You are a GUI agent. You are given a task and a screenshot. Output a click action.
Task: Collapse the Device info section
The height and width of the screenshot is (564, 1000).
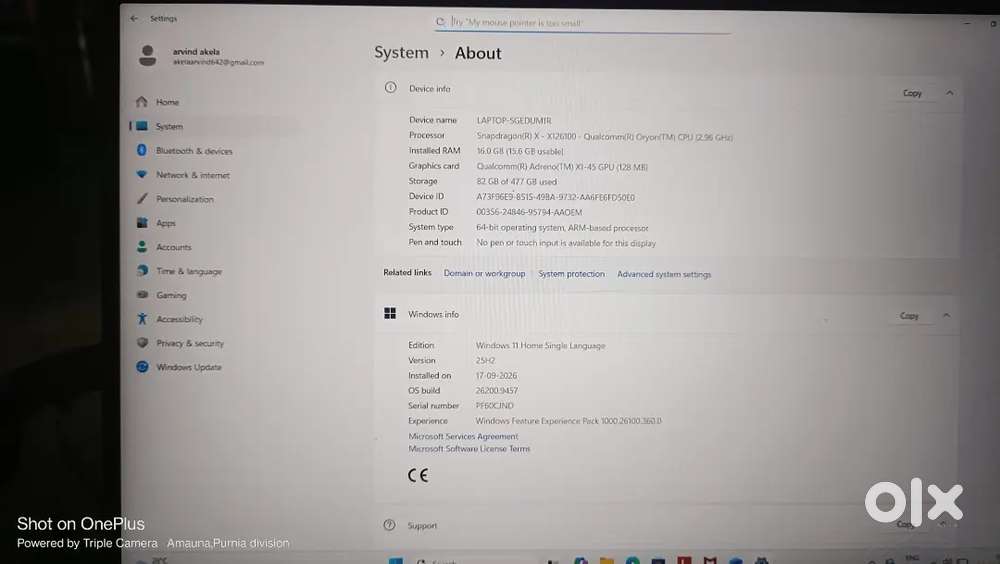tap(950, 93)
